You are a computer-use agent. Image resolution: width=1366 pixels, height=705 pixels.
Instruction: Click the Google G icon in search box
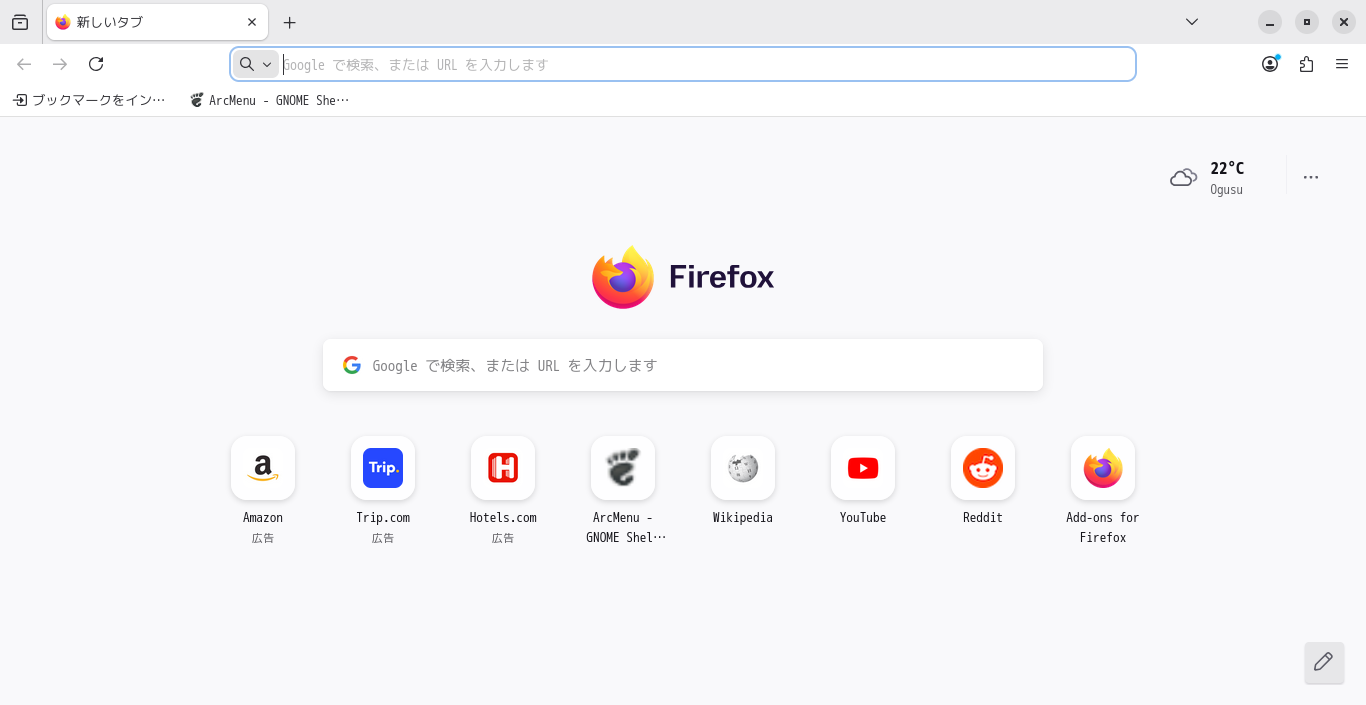[x=352, y=365]
